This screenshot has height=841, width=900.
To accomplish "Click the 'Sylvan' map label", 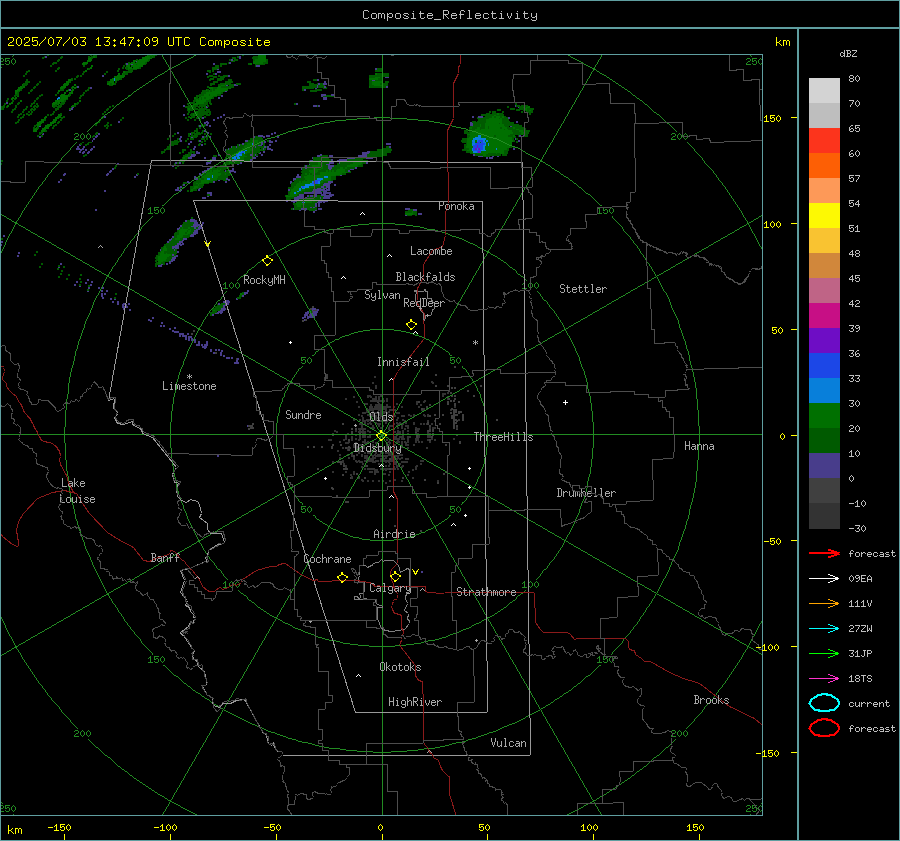I will click(x=382, y=295).
